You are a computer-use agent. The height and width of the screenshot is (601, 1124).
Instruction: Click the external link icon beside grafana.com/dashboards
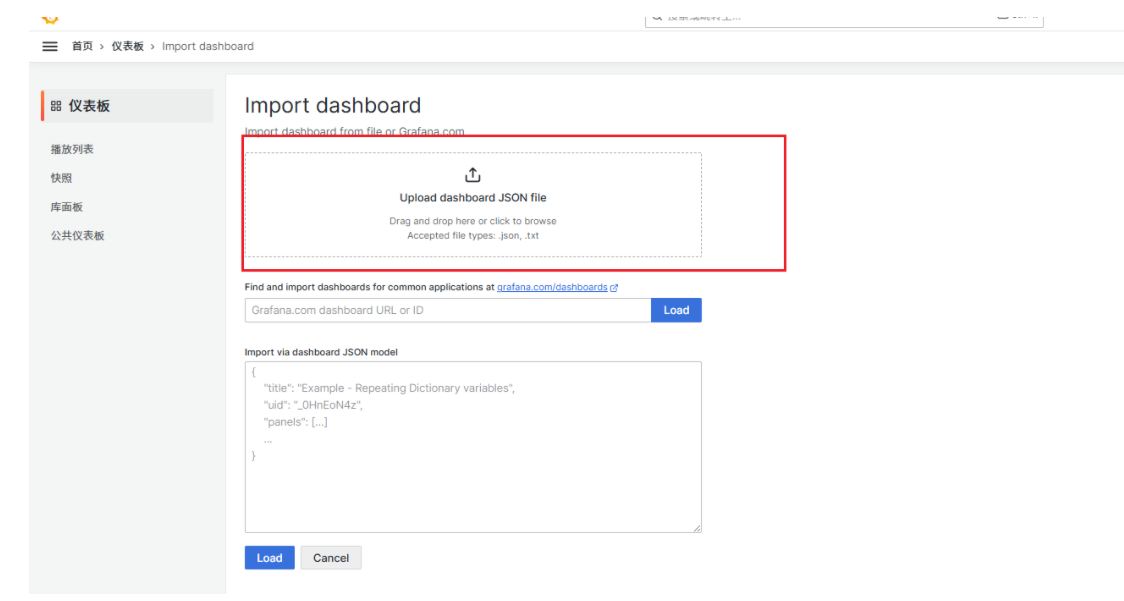[x=614, y=288]
